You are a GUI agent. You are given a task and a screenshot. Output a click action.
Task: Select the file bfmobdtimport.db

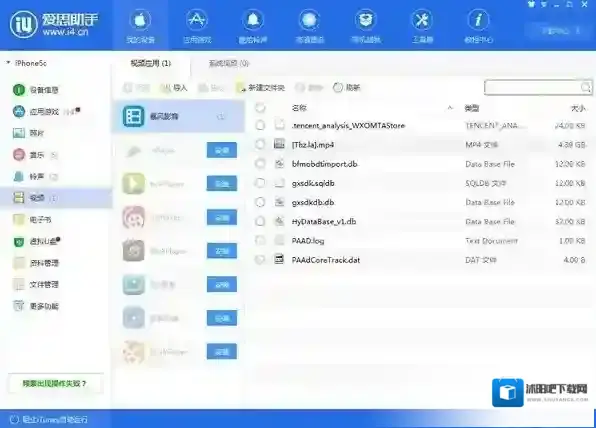(325, 164)
